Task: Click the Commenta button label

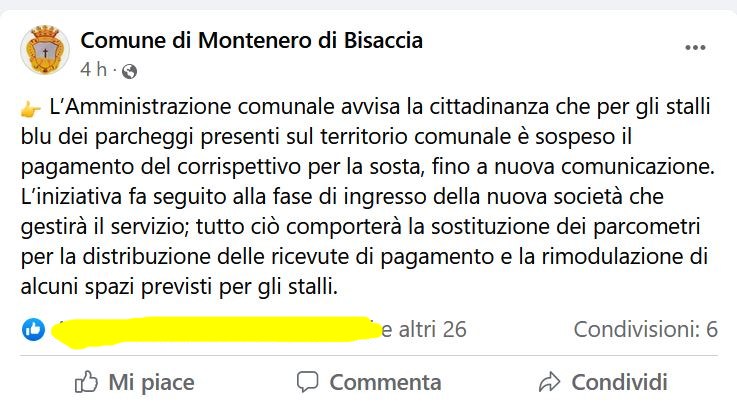Action: click(x=385, y=382)
